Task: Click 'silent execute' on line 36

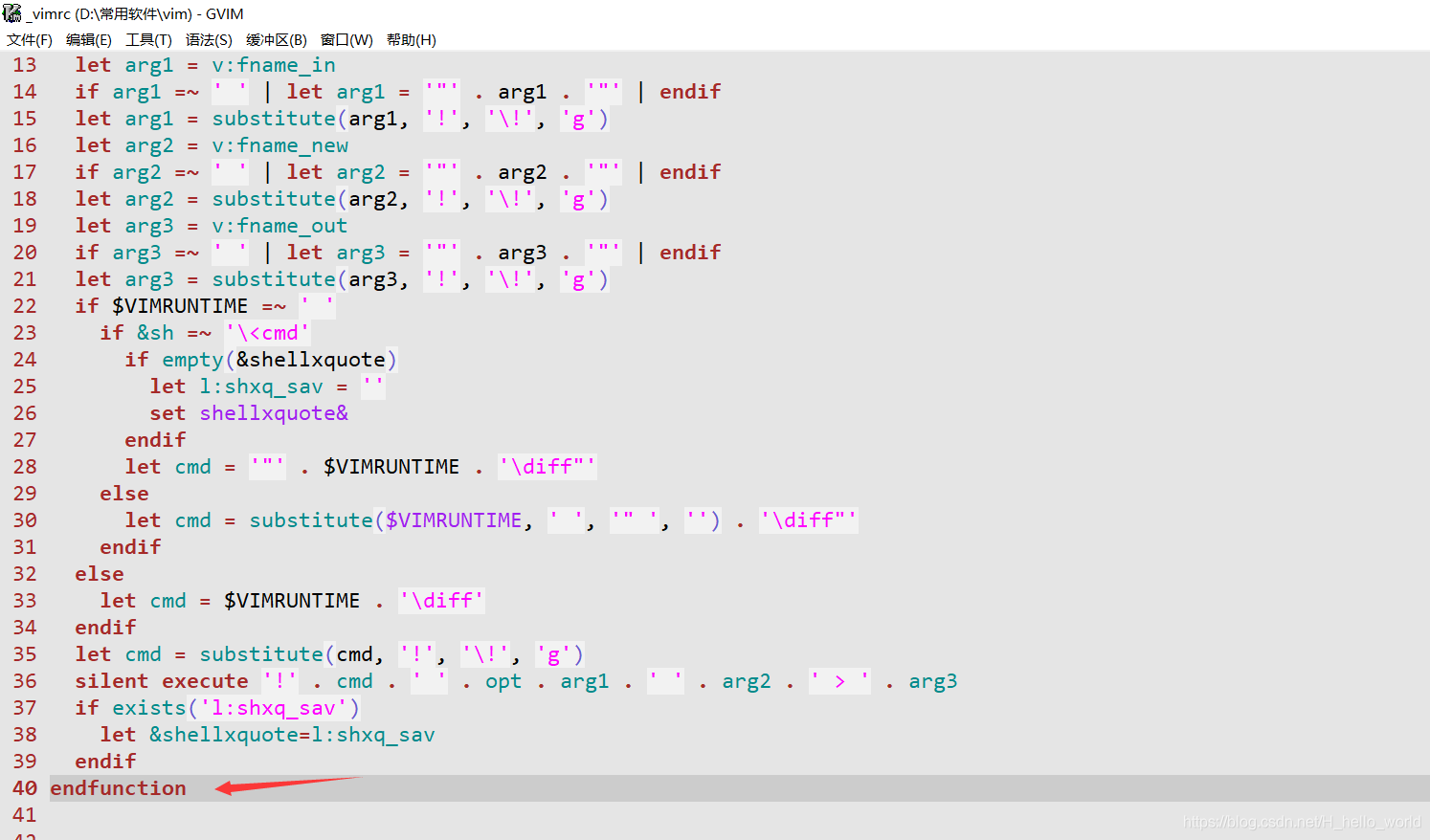Action: click(x=162, y=681)
